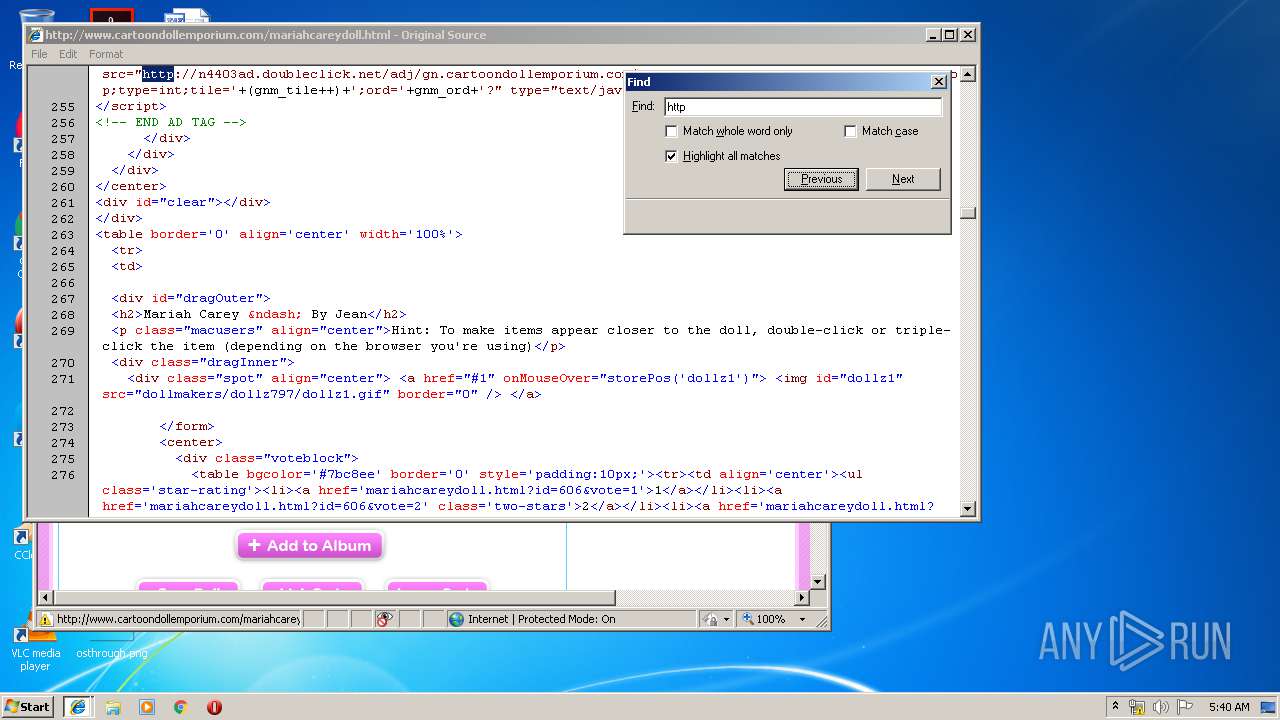Click the div id="clear" source line
Screen dimensions: 1280x720
click(183, 202)
